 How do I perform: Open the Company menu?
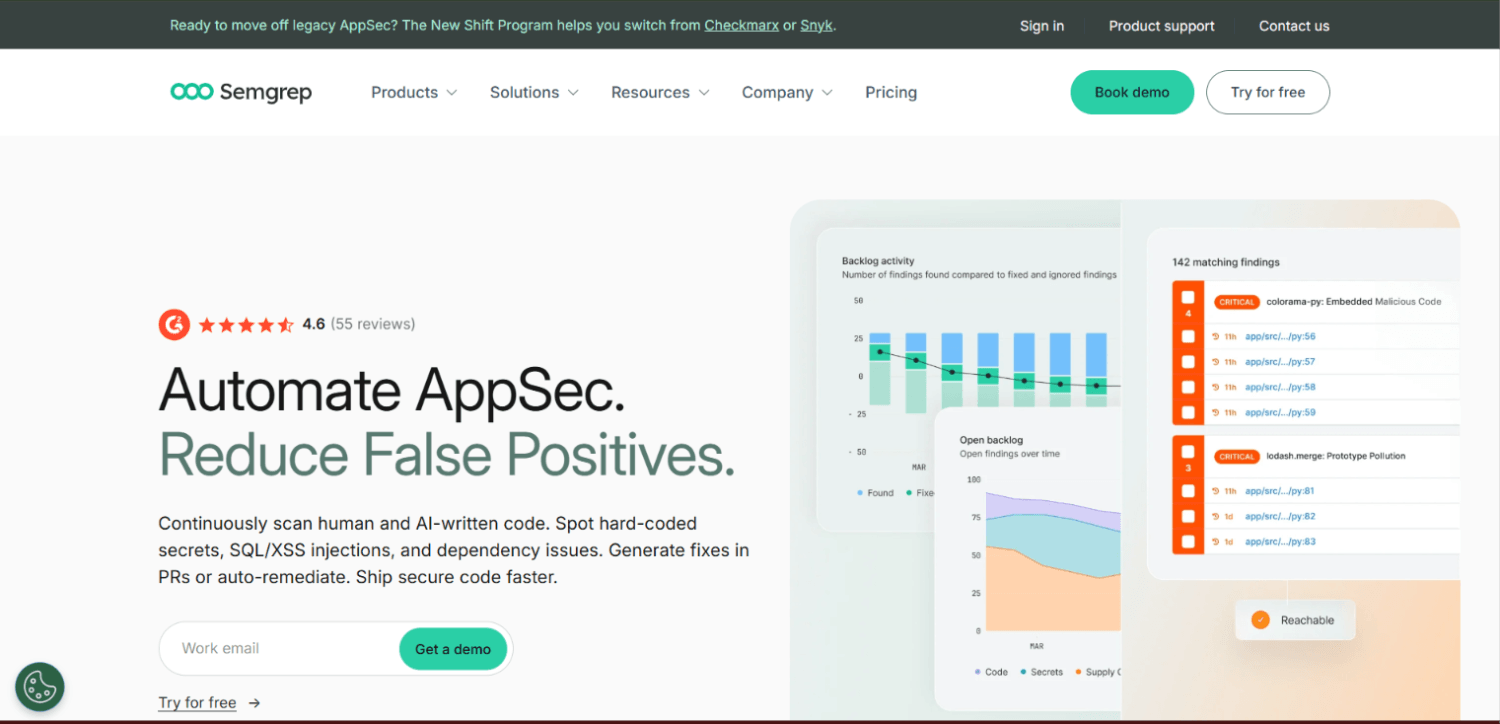coord(787,92)
